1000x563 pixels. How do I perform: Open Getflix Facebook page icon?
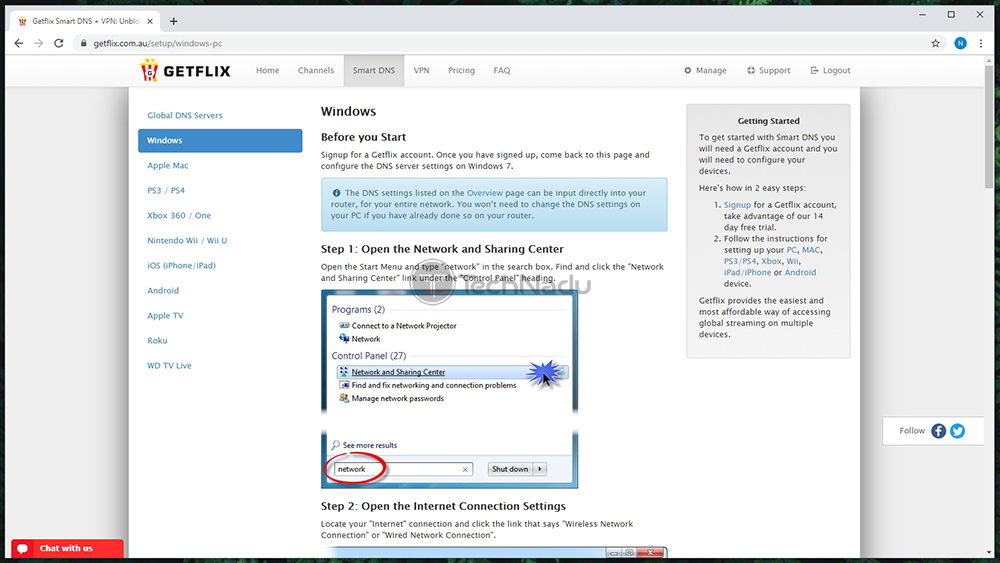[938, 431]
